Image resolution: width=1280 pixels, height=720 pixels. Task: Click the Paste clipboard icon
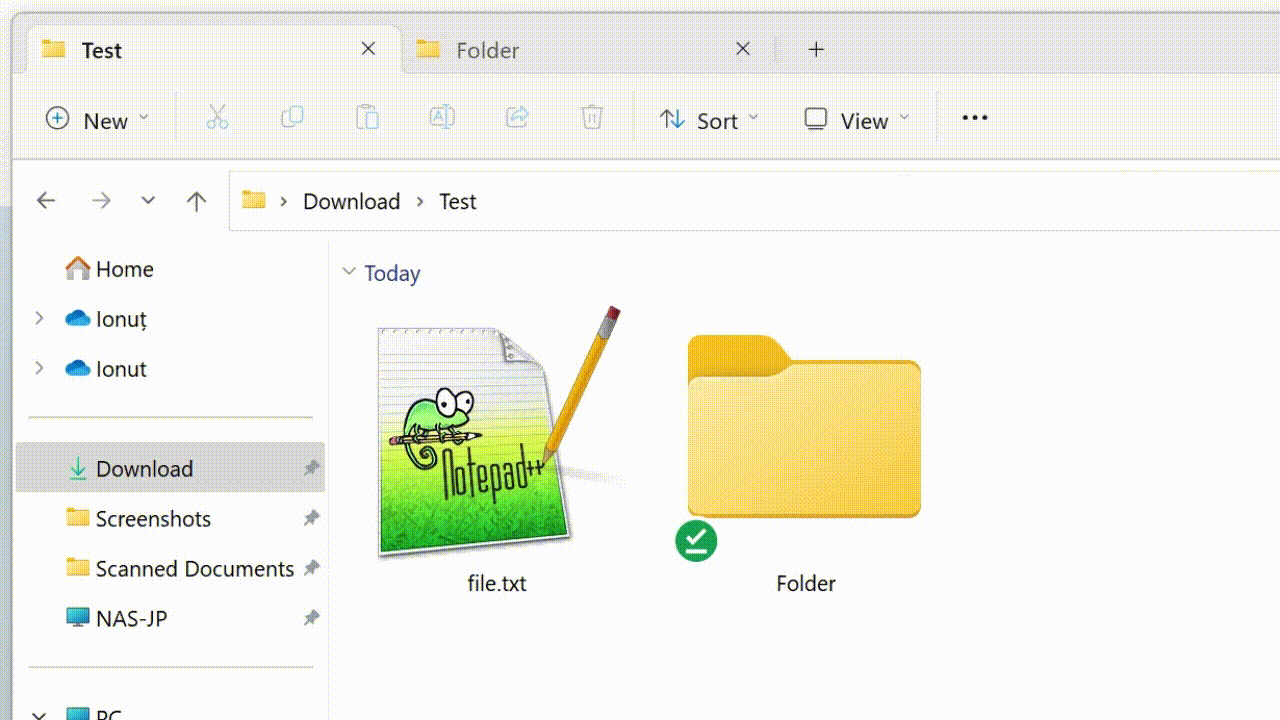367,118
